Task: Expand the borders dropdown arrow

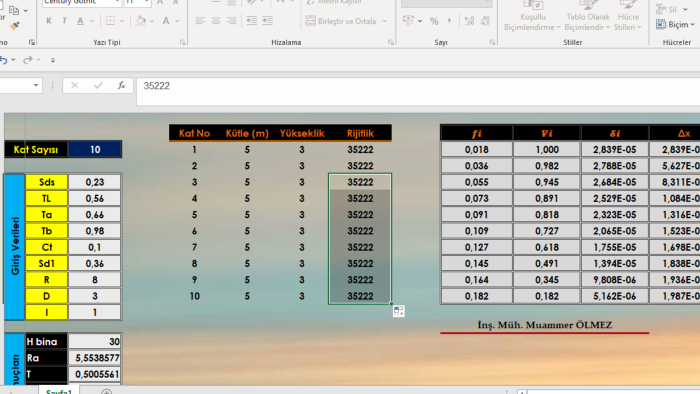Action: tap(122, 21)
